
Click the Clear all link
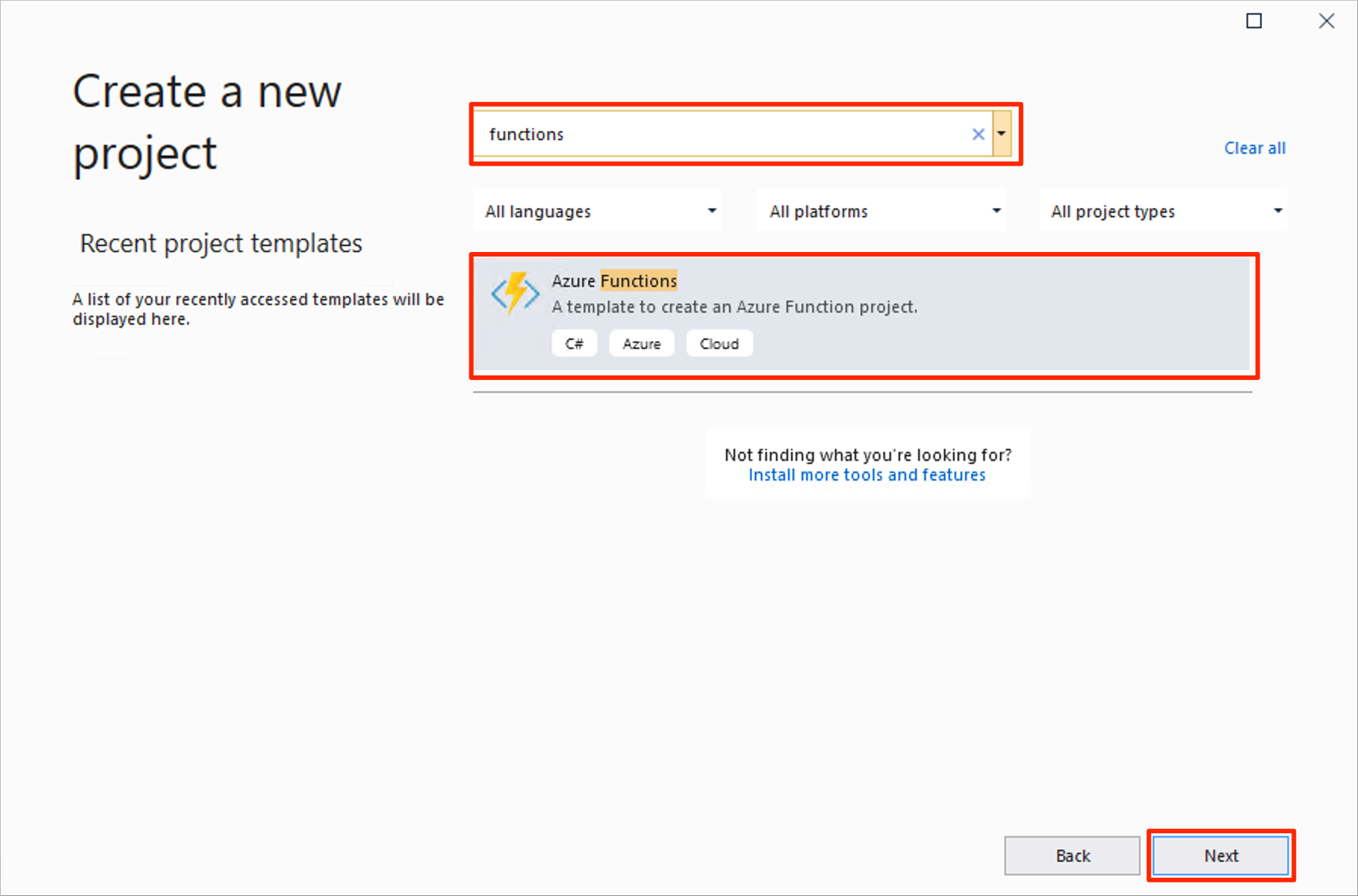click(1254, 148)
